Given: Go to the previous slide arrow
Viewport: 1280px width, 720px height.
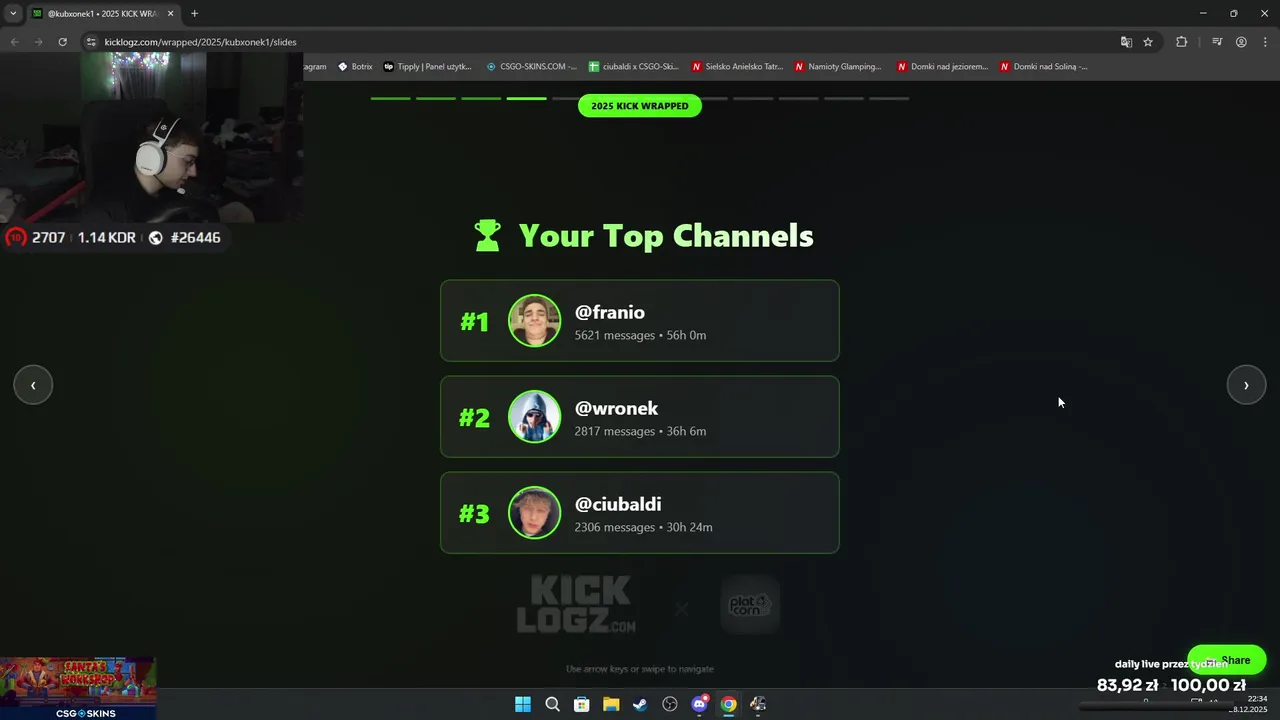Looking at the screenshot, I should 33,385.
